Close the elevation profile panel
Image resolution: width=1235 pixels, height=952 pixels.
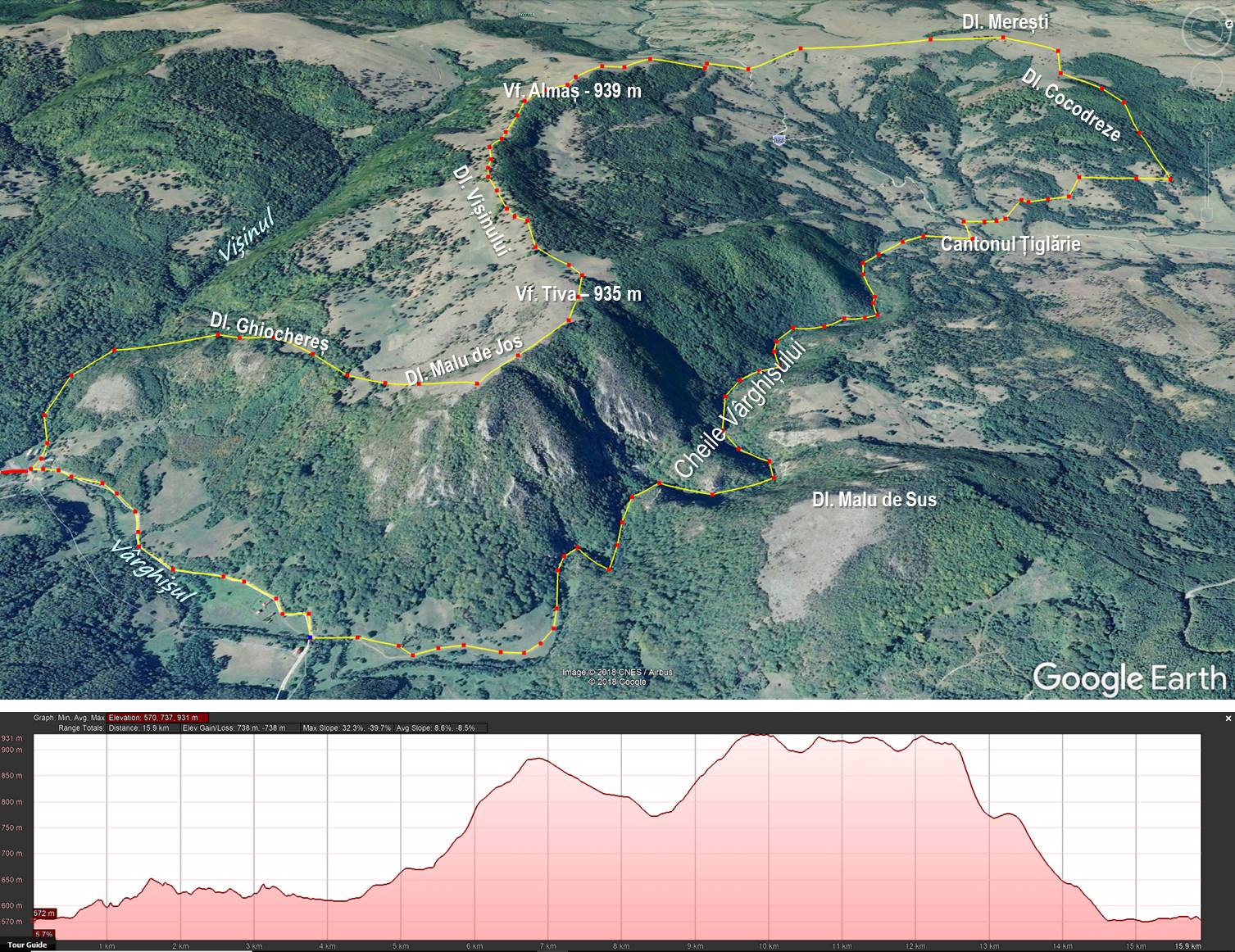(1228, 719)
